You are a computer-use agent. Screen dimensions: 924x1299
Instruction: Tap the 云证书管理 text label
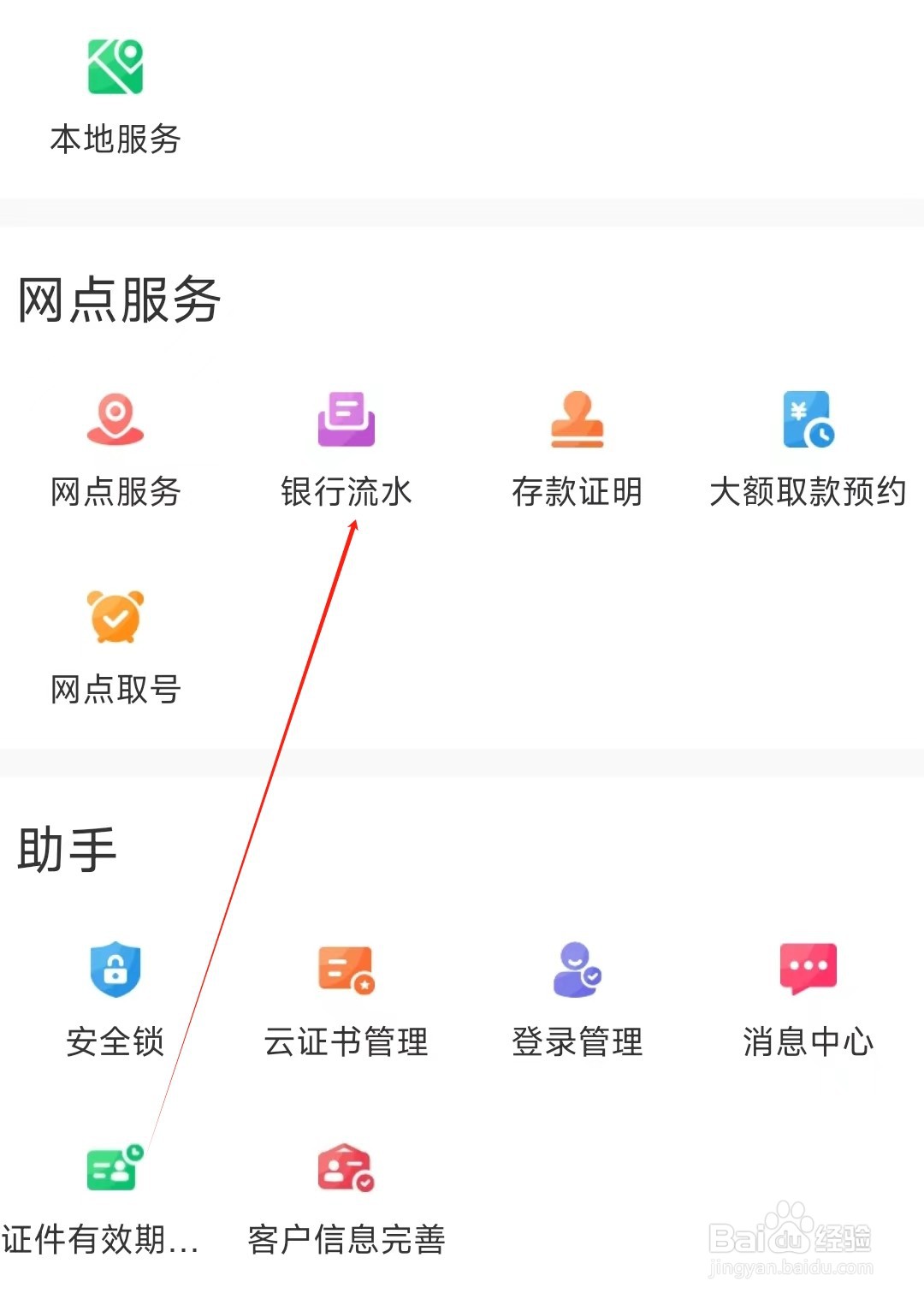(x=346, y=1041)
